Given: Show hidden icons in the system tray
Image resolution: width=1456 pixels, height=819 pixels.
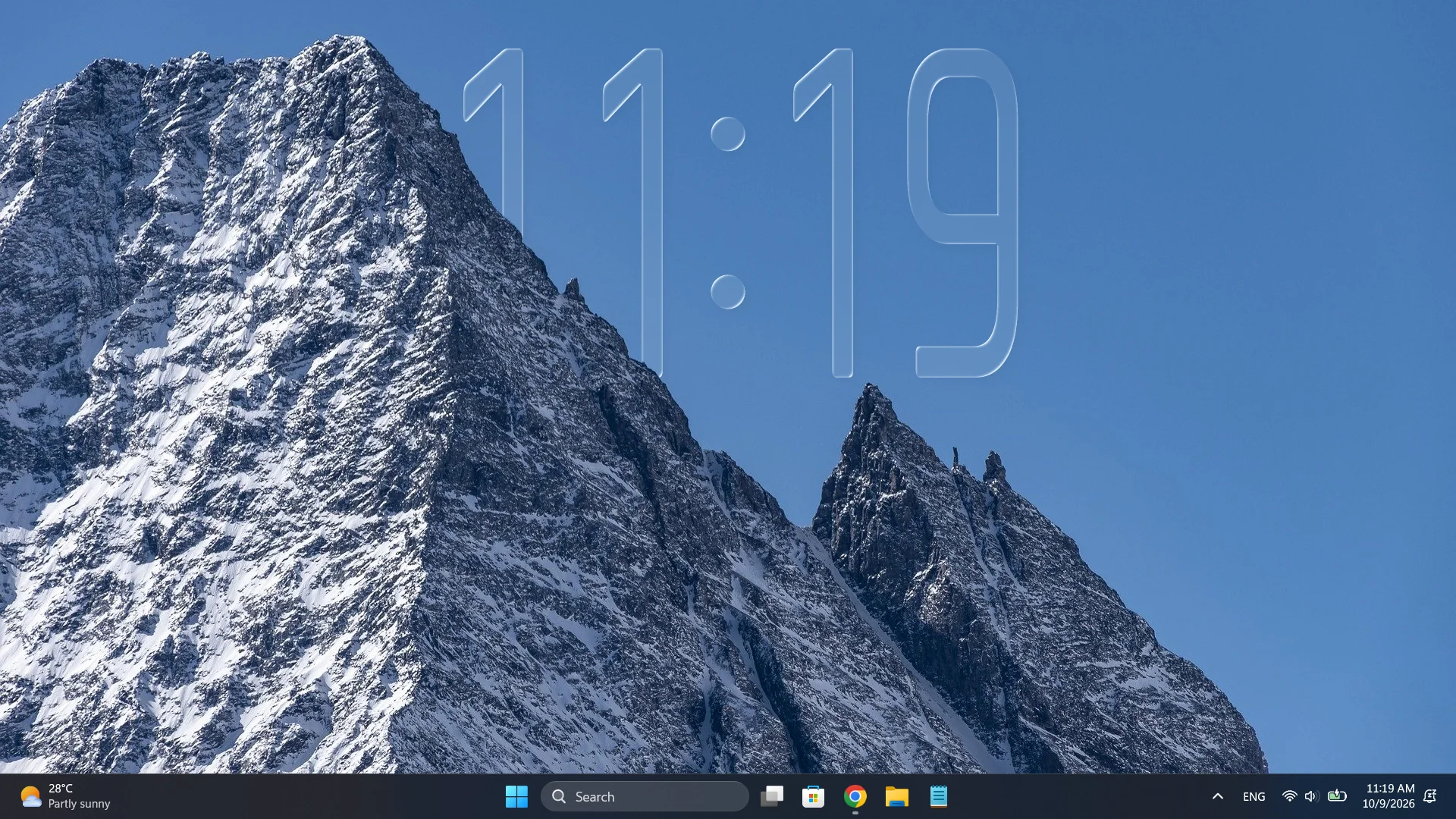Looking at the screenshot, I should point(1217,796).
